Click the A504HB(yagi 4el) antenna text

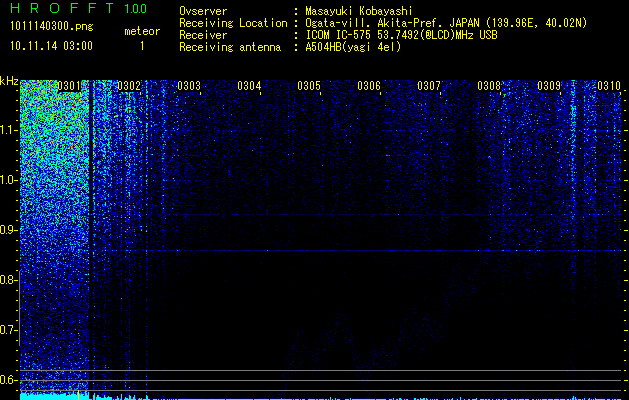tap(353, 47)
